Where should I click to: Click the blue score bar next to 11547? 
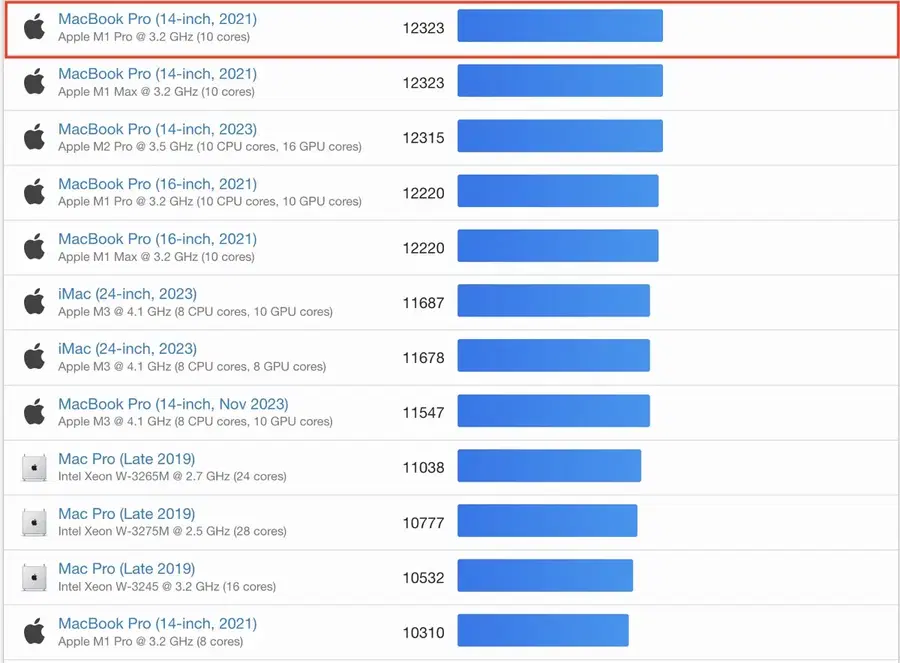[554, 410]
